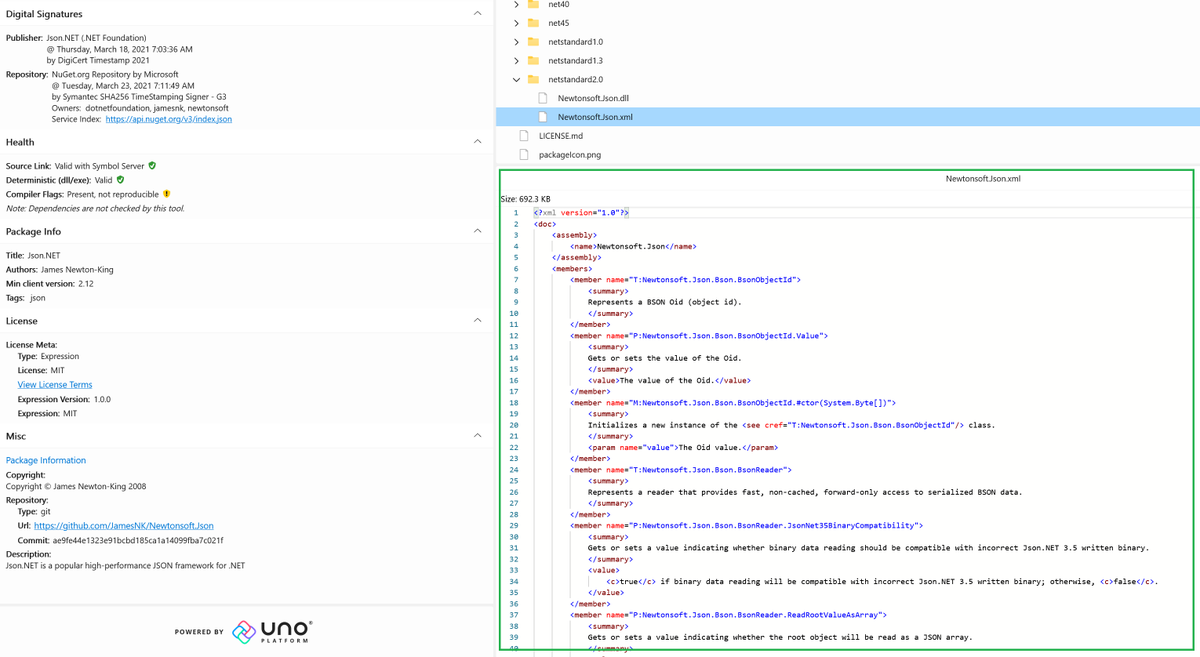Select the netstandard1.3 folder label

pos(576,61)
